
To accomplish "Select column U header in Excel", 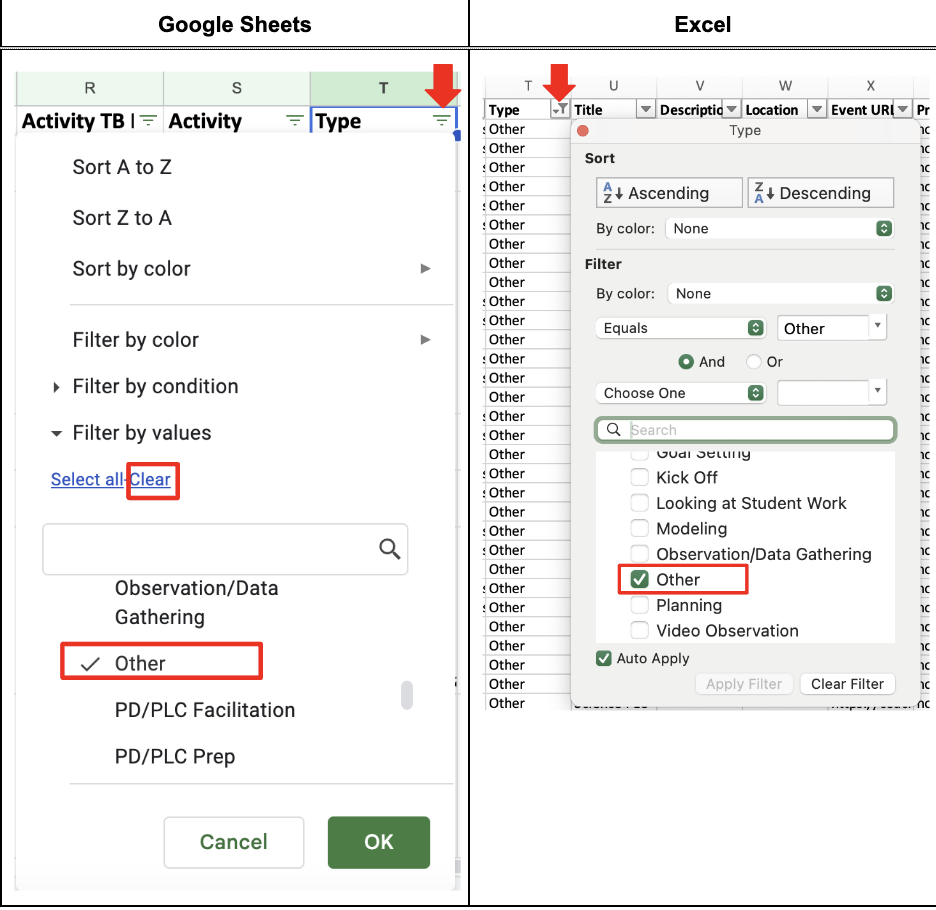I will (613, 86).
